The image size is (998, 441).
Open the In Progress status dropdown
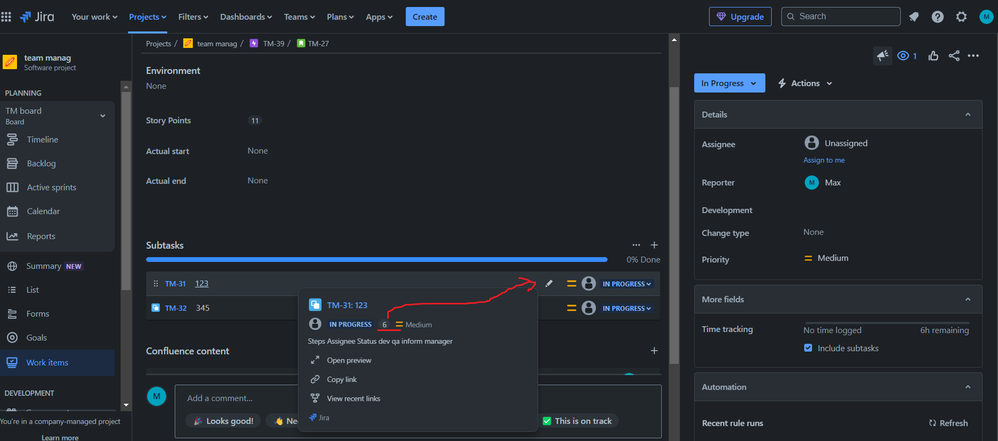[729, 83]
